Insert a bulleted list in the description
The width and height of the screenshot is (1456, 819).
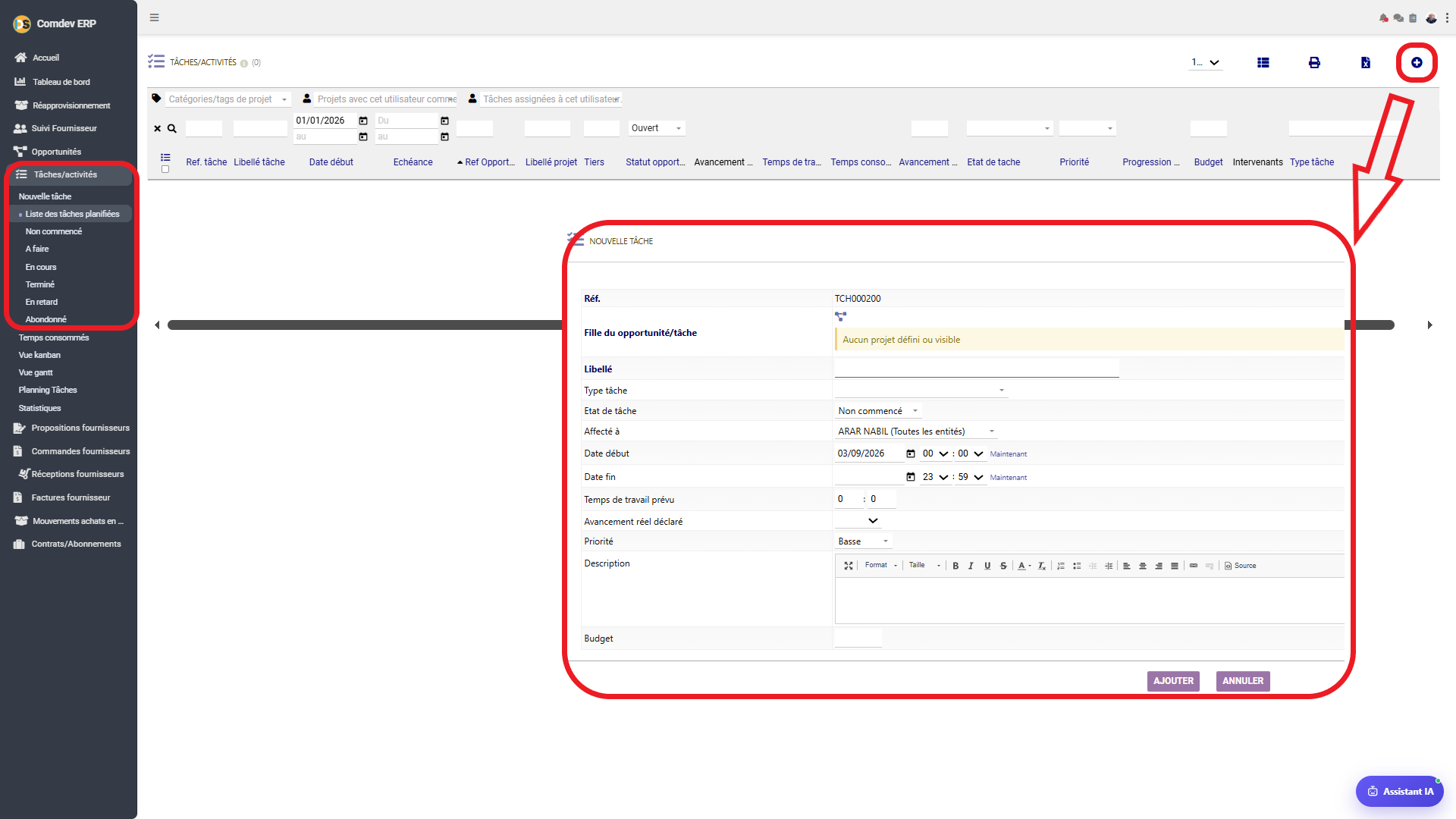tap(1077, 566)
